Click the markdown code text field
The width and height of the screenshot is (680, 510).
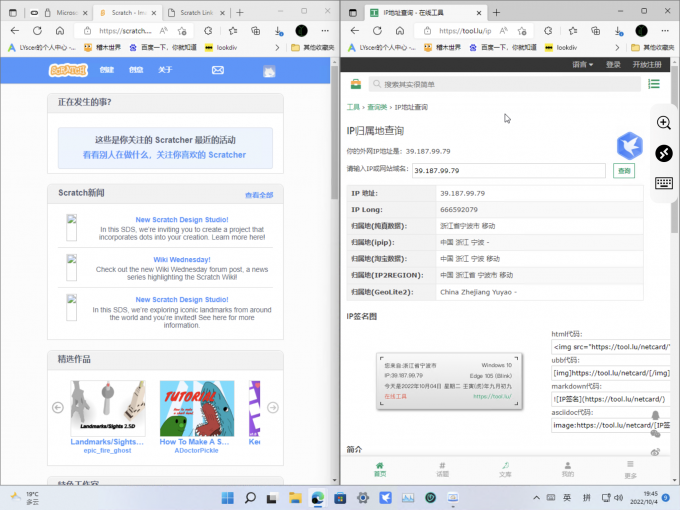(610, 399)
